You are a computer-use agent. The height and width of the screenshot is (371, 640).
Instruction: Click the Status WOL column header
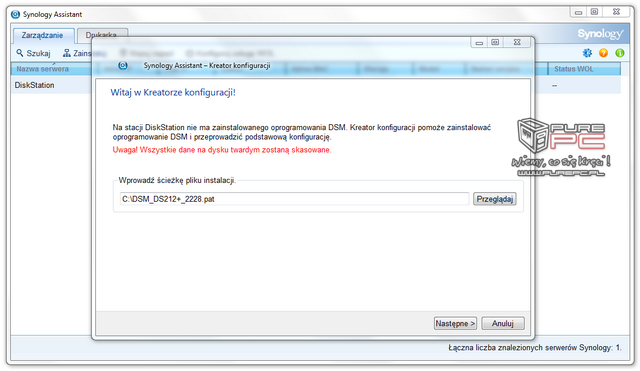coord(584,69)
